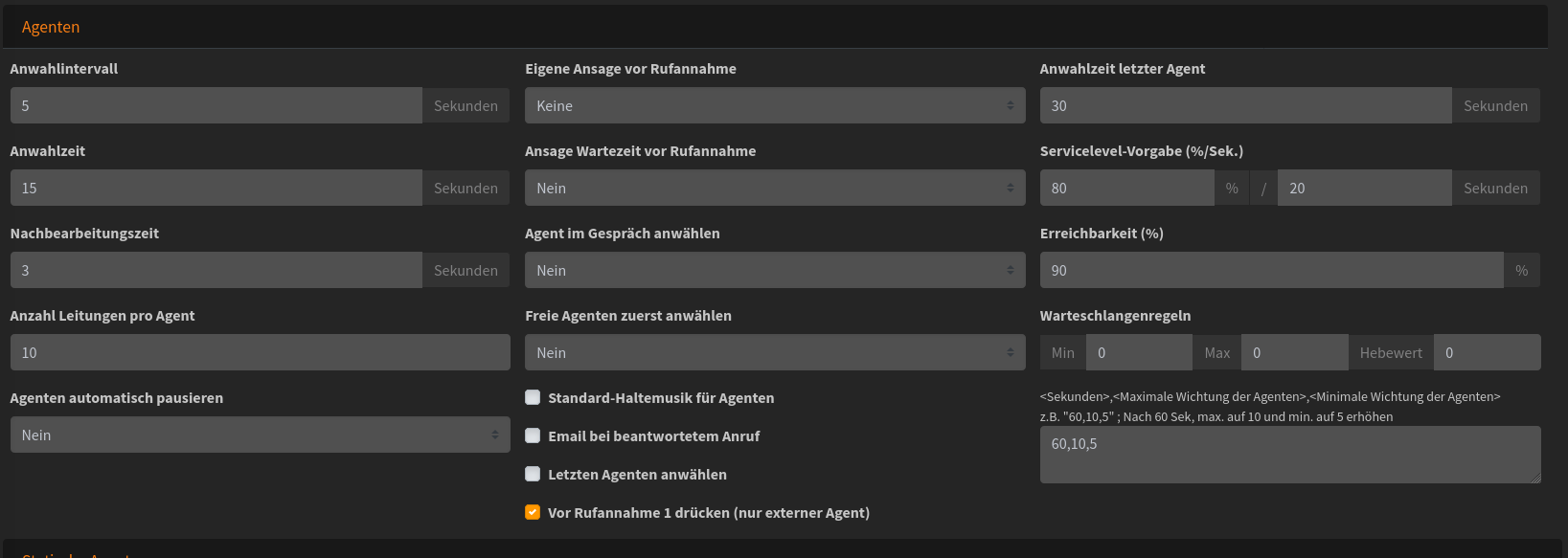Focus the Erreichbarkeit percent field
The height and width of the screenshot is (558, 1568).
(1271, 270)
